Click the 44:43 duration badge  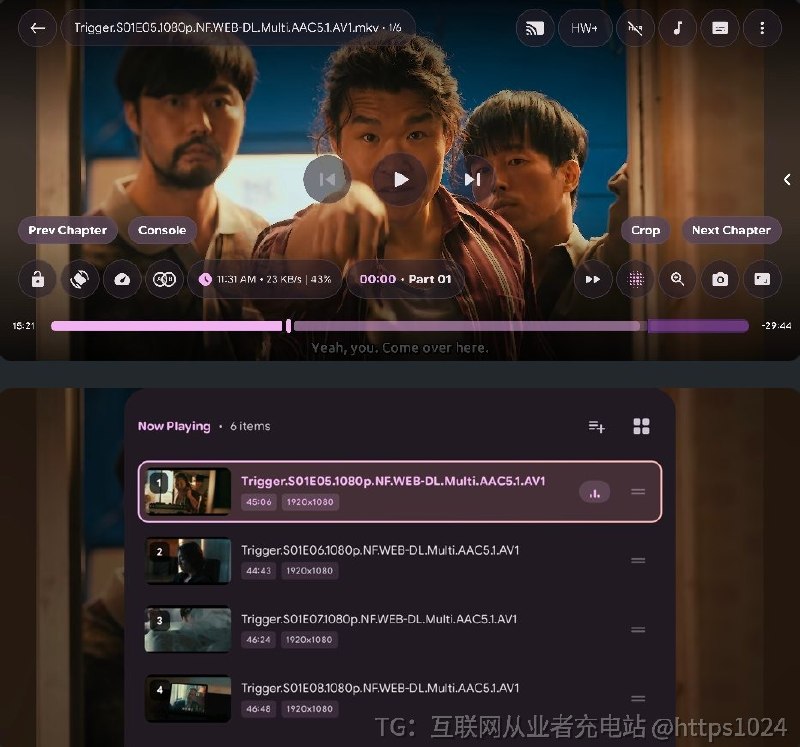[259, 570]
